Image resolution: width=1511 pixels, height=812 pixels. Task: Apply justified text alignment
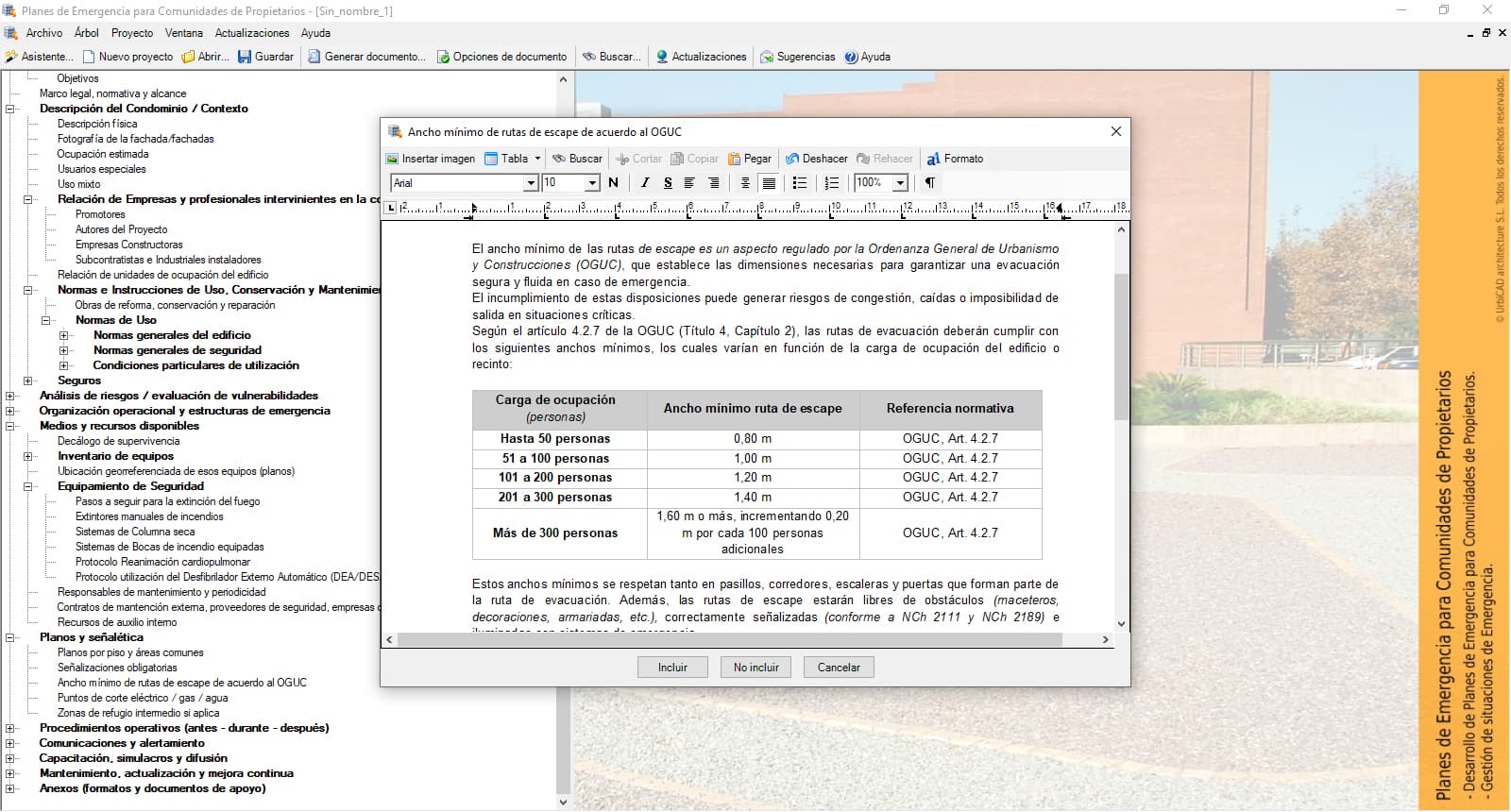[770, 183]
